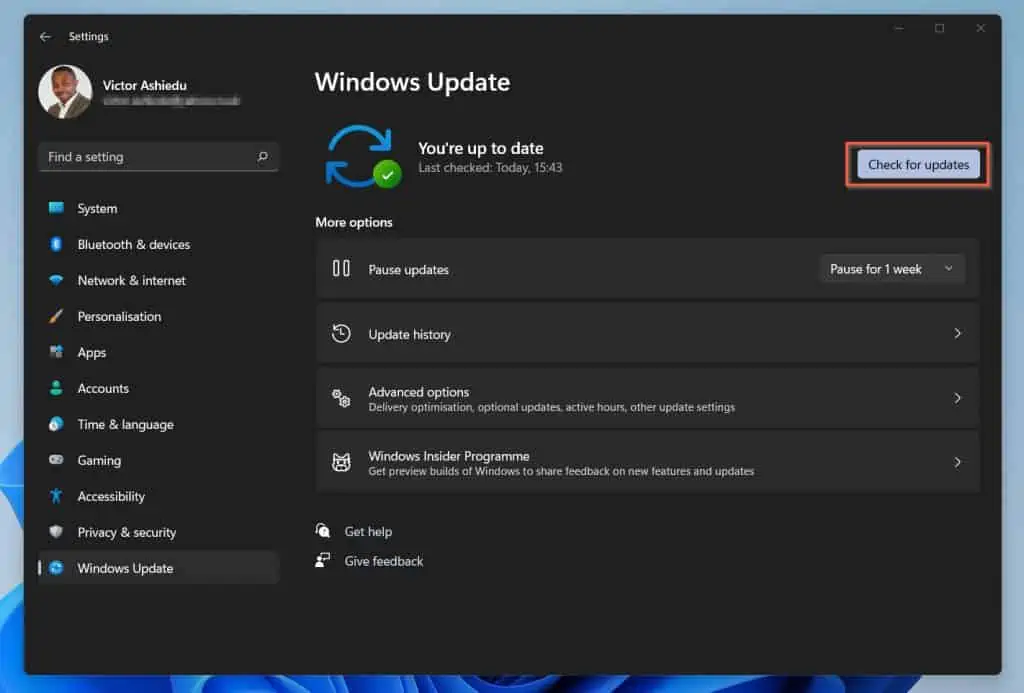Screen dimensions: 1024x693
Task: Go back using the arrow at top left
Action: coord(46,36)
